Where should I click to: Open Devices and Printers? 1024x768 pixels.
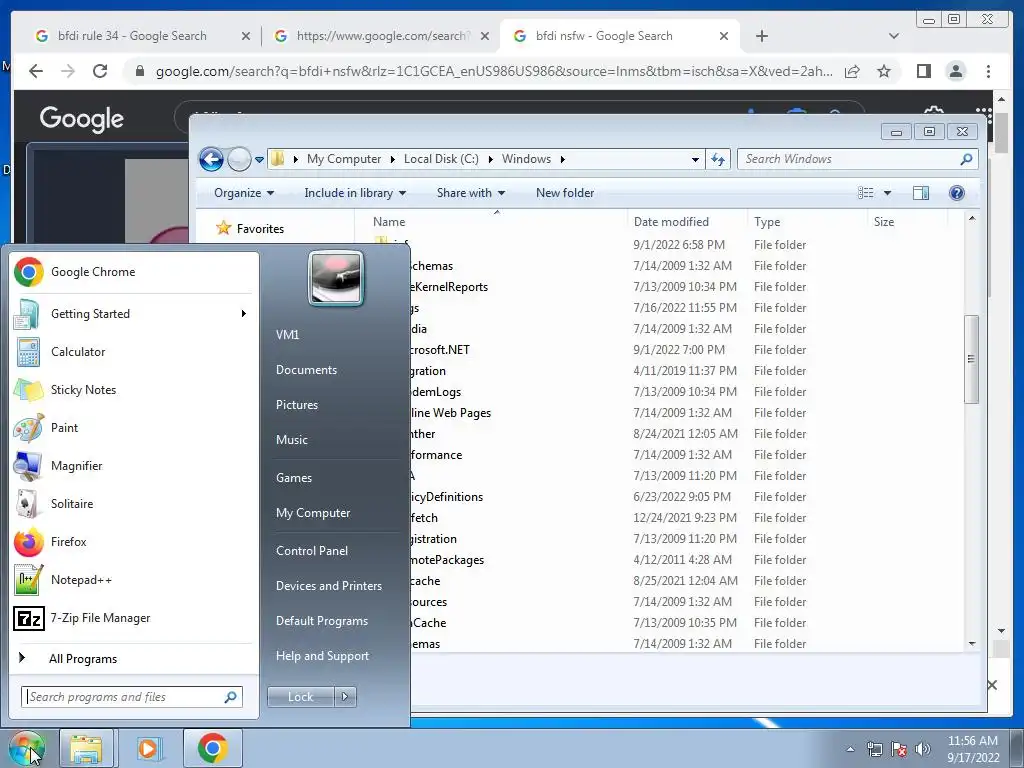pos(328,586)
